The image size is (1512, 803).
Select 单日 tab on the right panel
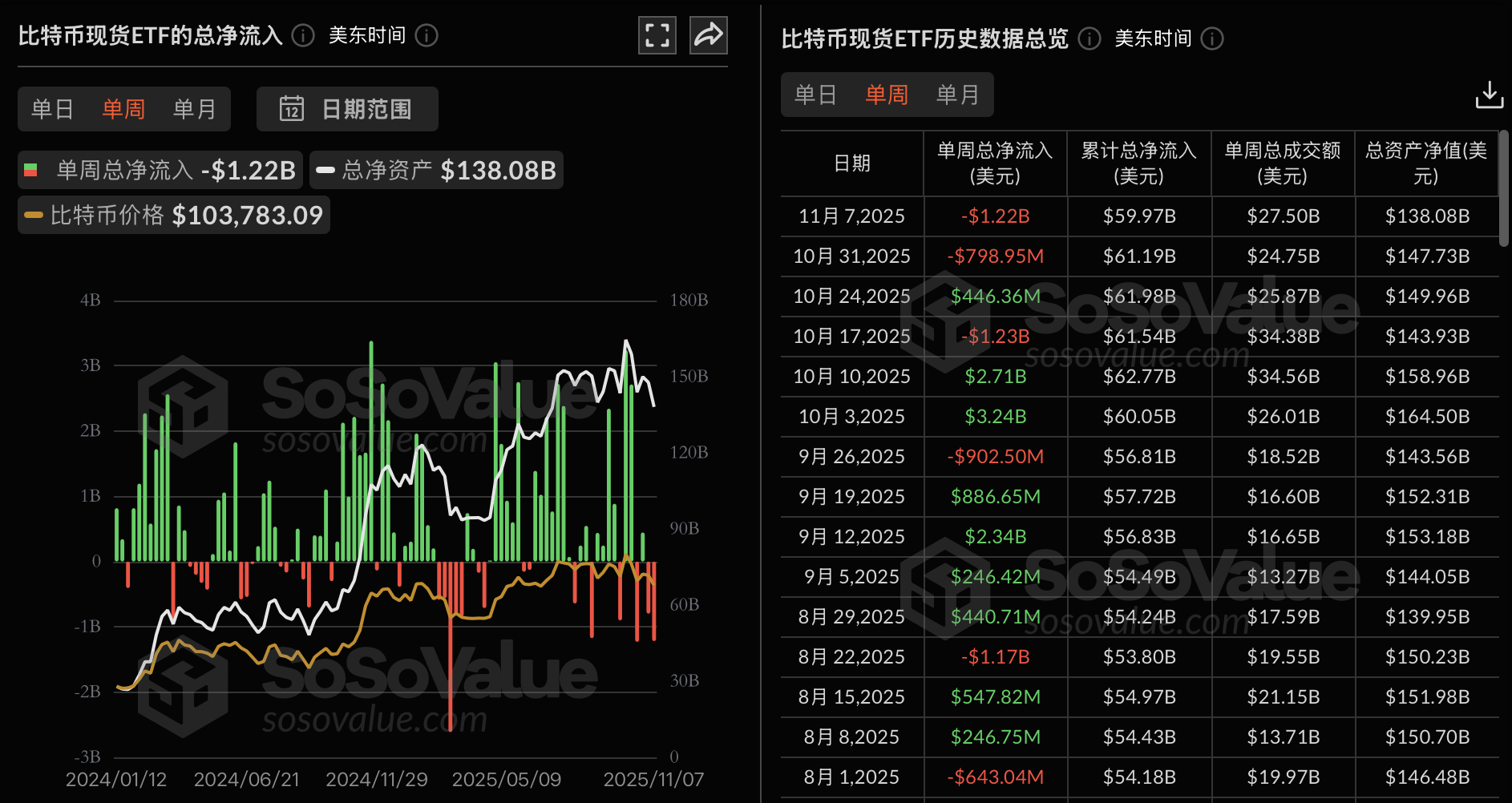tap(815, 94)
